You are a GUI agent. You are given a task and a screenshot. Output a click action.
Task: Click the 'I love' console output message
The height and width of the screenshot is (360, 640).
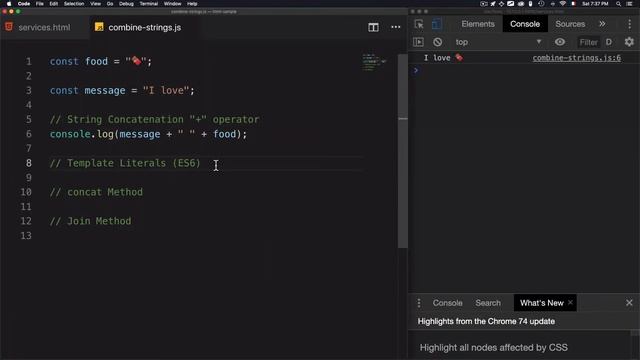[443, 58]
